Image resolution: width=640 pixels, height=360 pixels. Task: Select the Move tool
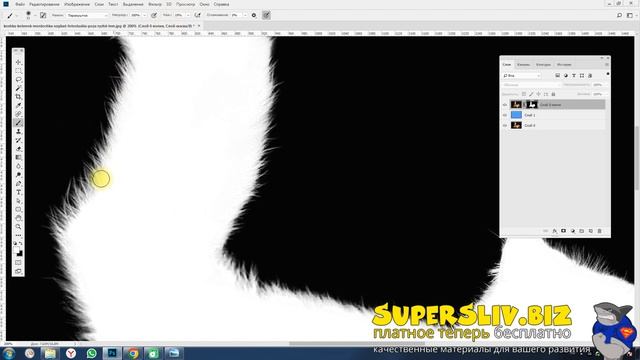coord(18,62)
